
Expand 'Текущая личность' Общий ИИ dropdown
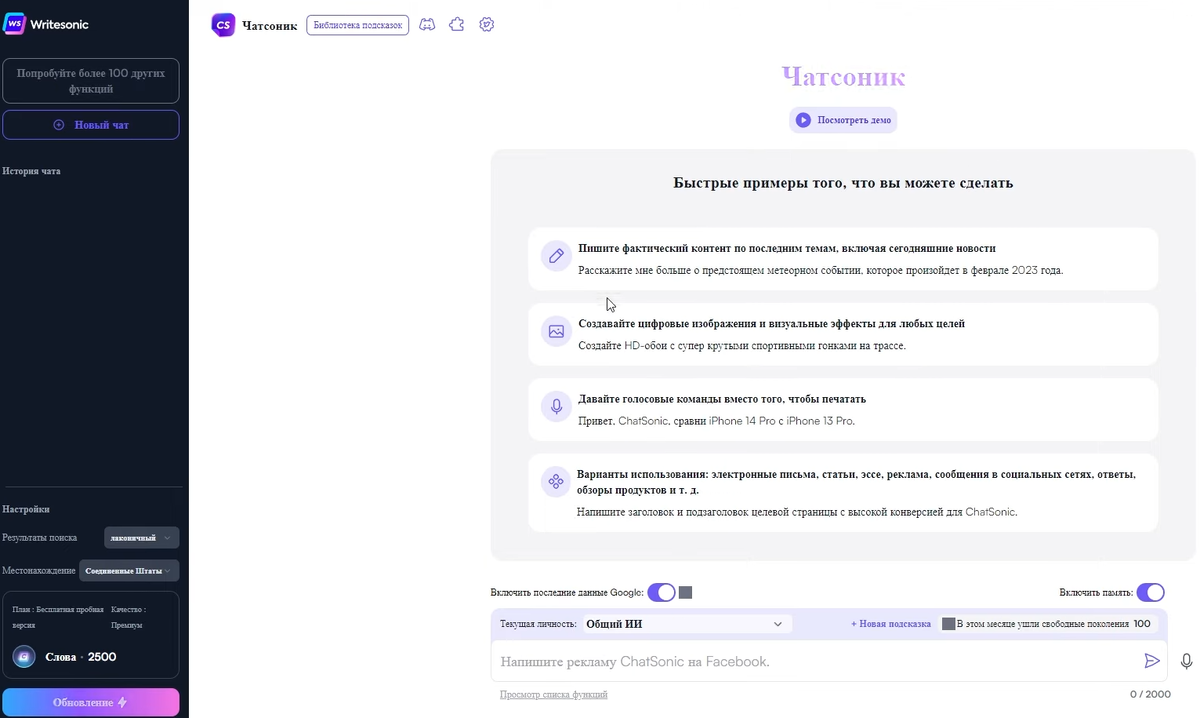click(686, 624)
